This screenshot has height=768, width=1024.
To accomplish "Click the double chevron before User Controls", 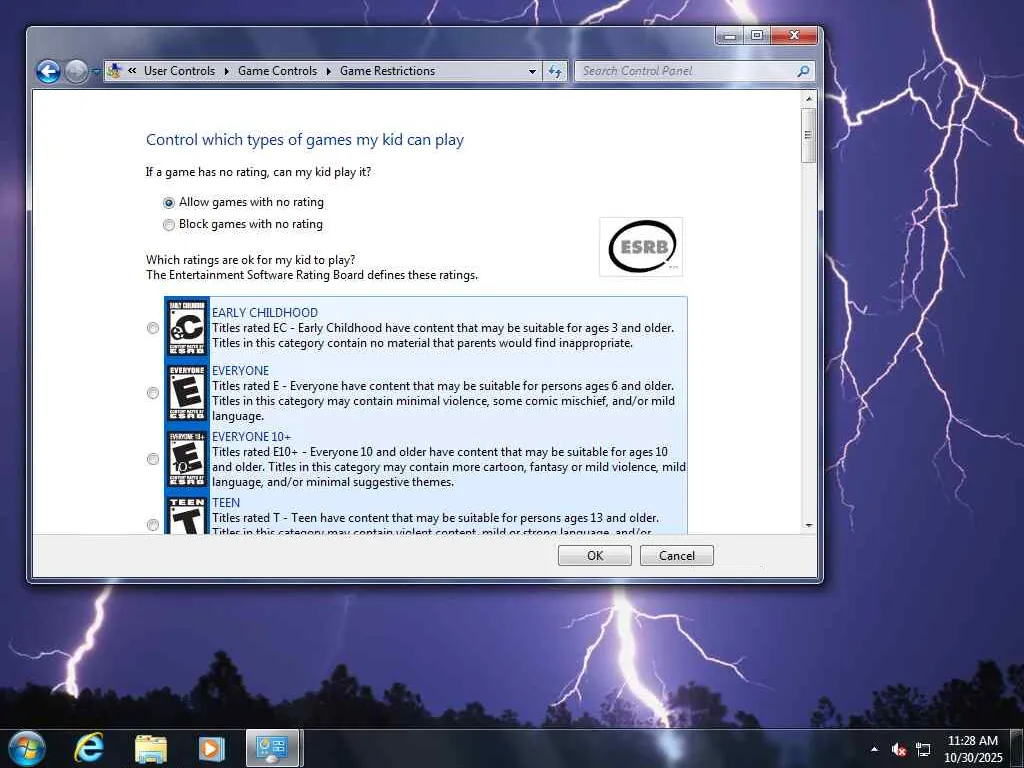I will pos(132,71).
